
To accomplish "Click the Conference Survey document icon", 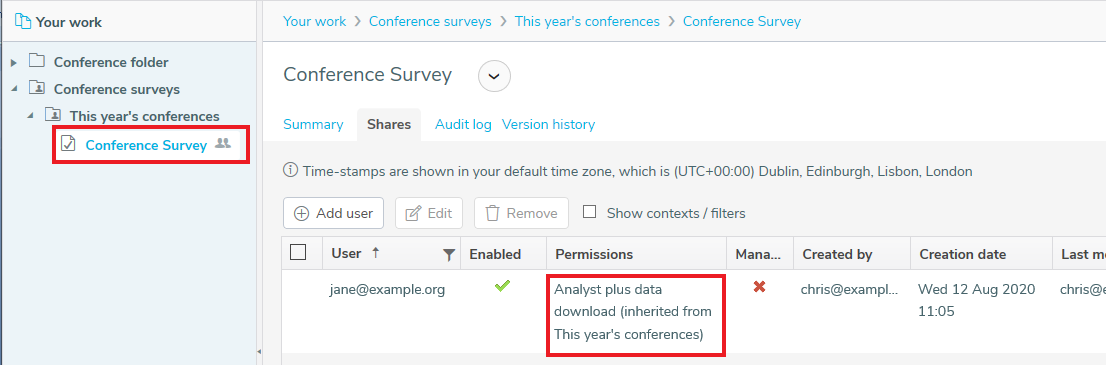I will (x=68, y=144).
